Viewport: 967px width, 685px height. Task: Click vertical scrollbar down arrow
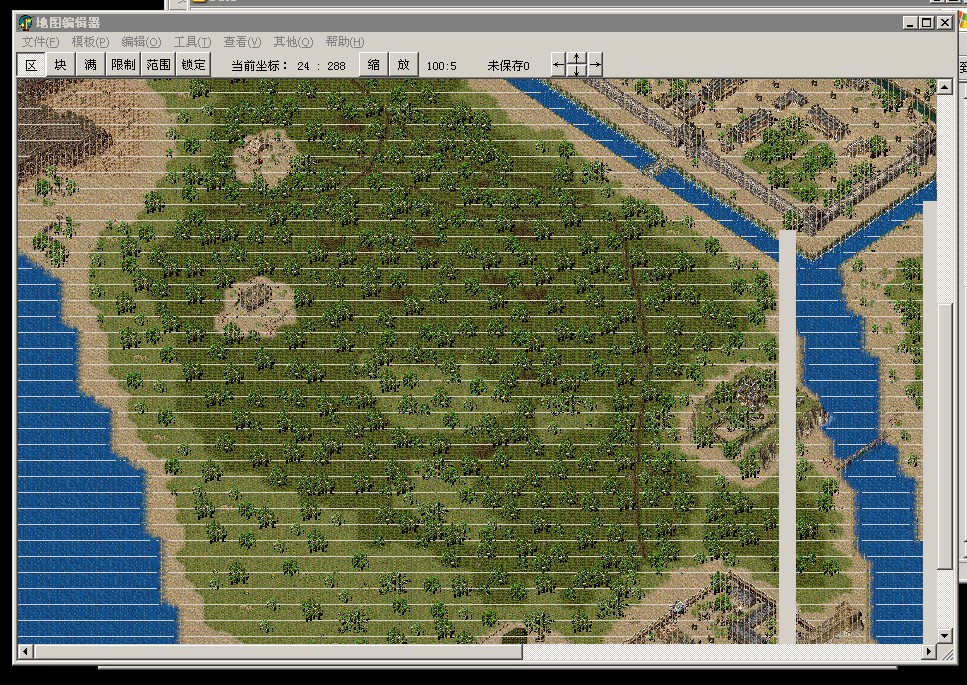tap(944, 636)
